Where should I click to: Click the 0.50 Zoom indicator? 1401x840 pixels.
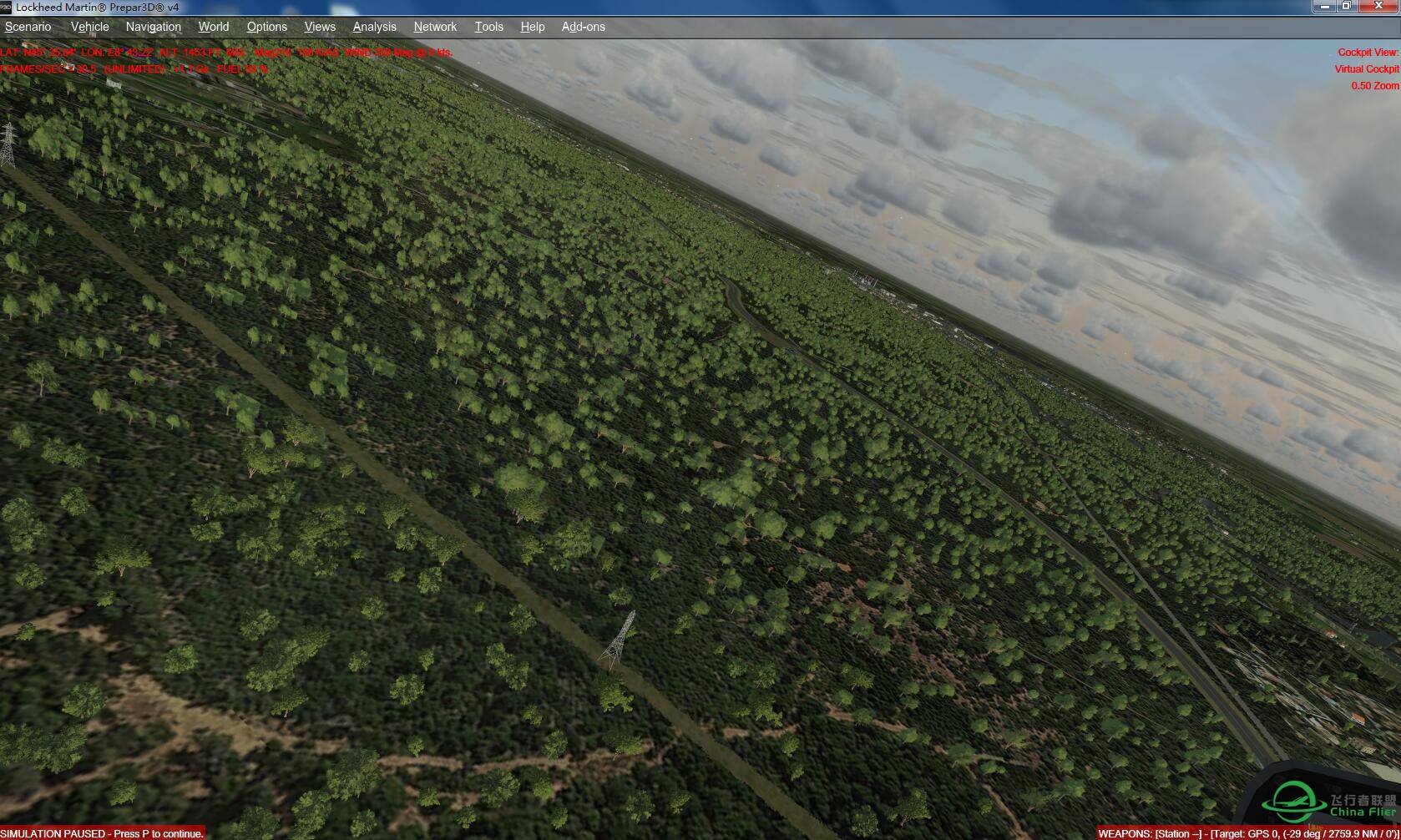tap(1374, 85)
